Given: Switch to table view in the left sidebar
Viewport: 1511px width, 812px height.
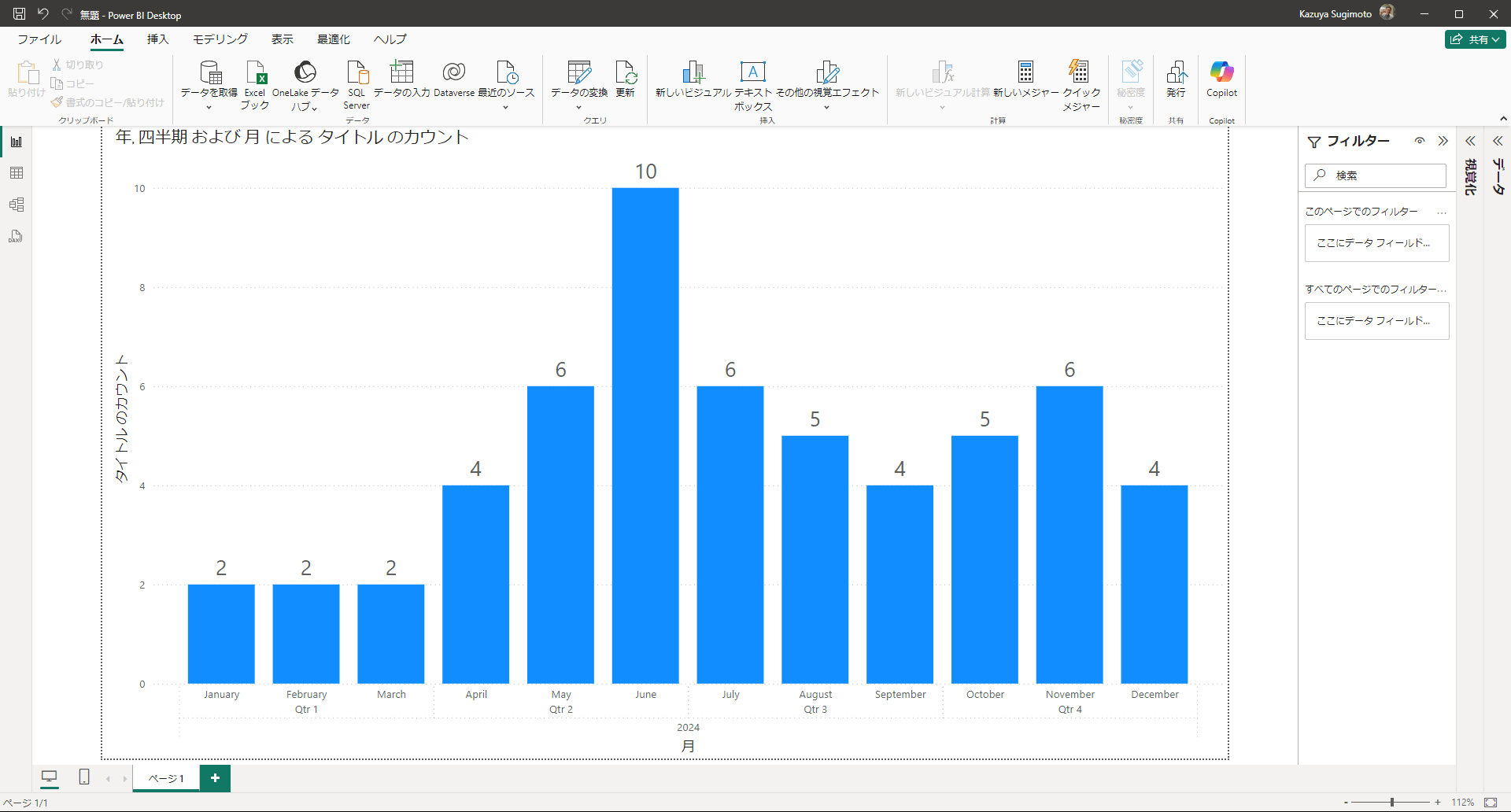Looking at the screenshot, I should click(17, 173).
